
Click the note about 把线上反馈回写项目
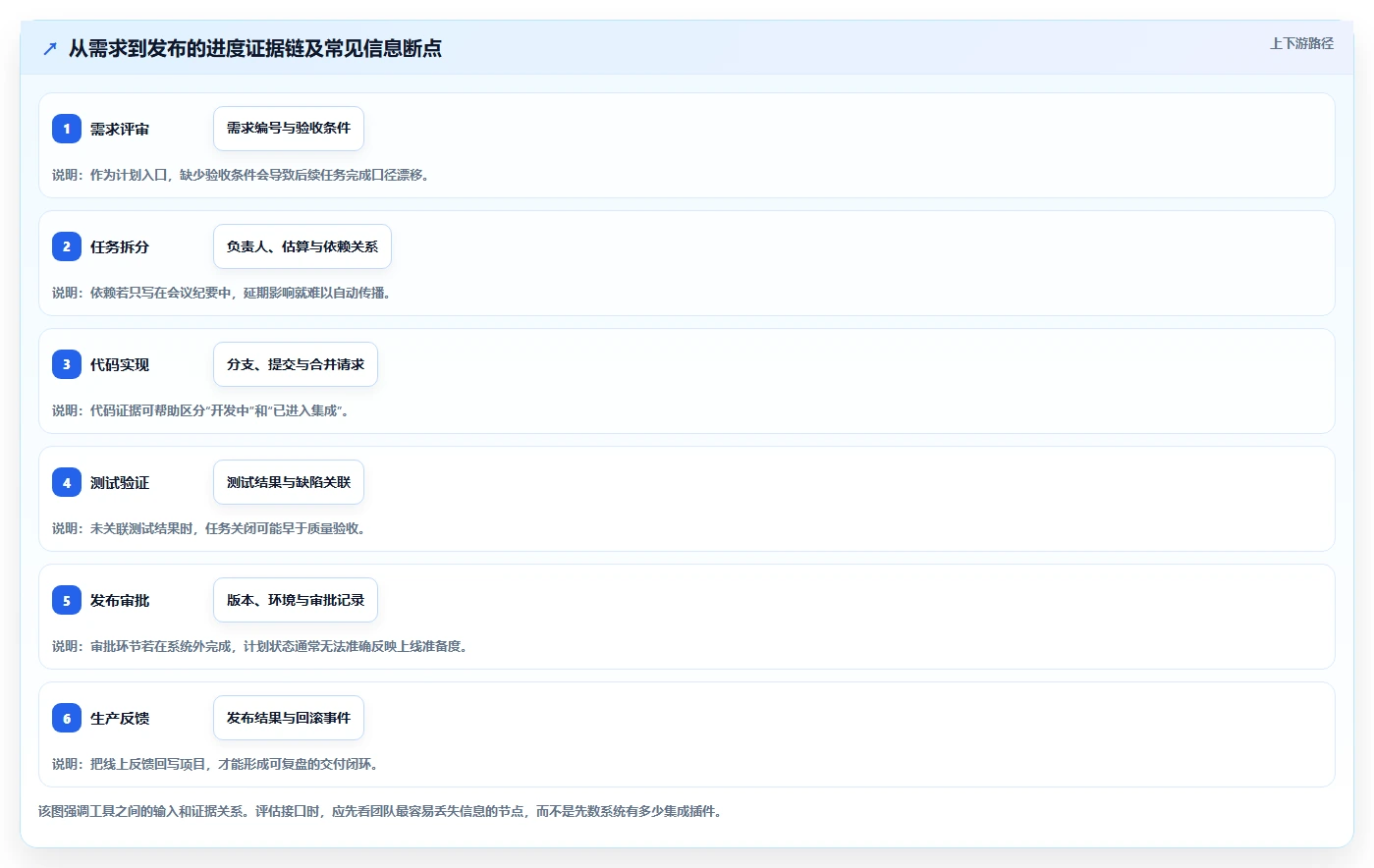[x=217, y=764]
